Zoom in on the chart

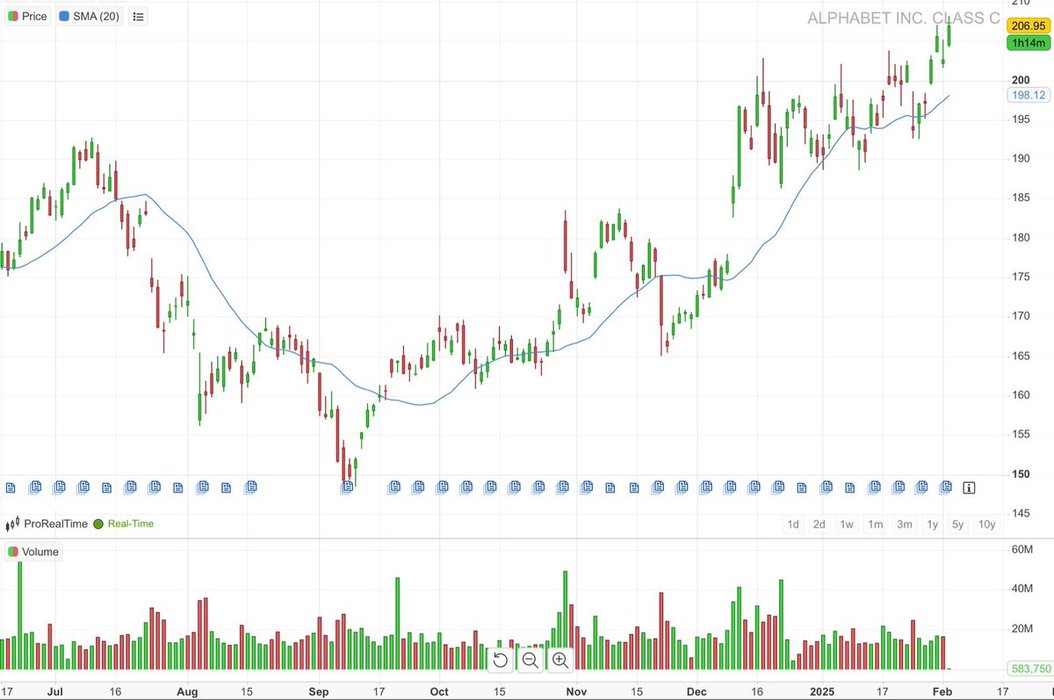tap(560, 660)
